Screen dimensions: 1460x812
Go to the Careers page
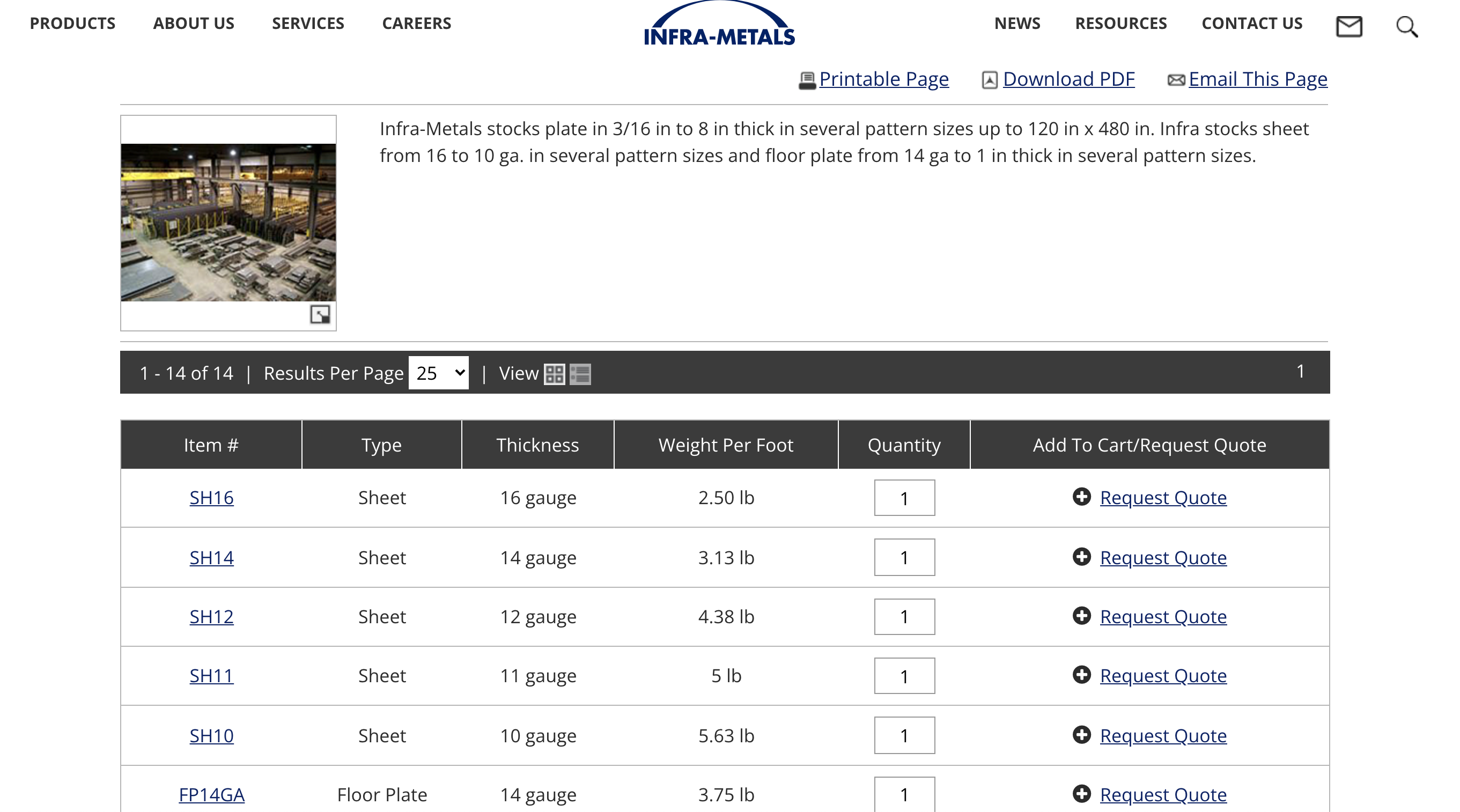pyautogui.click(x=417, y=23)
